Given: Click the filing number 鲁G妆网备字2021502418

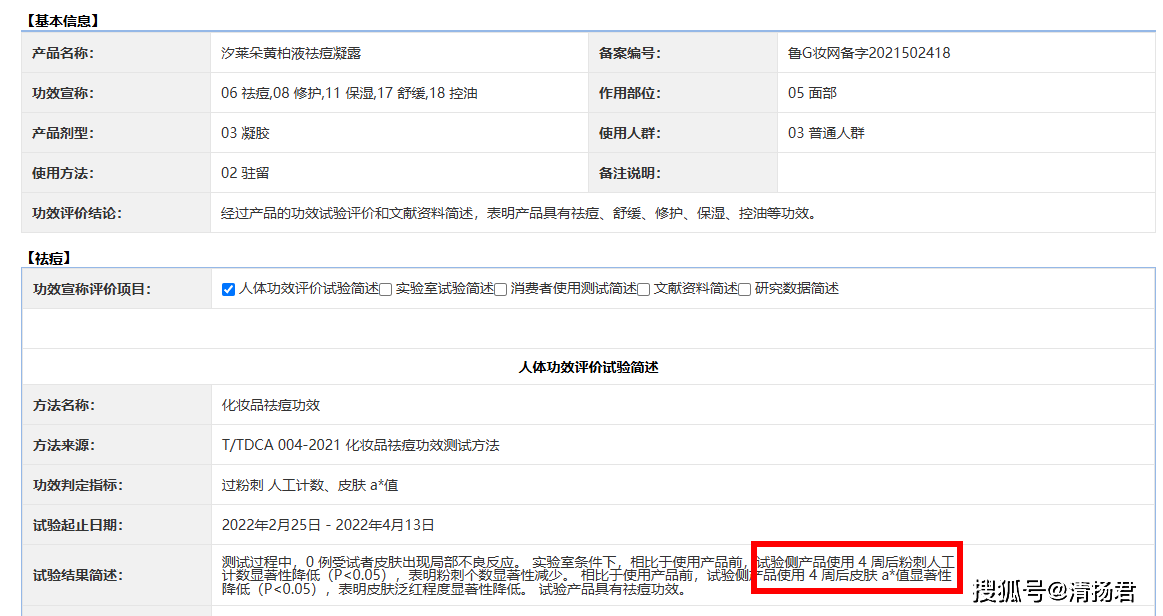Looking at the screenshot, I should pyautogui.click(x=868, y=53).
